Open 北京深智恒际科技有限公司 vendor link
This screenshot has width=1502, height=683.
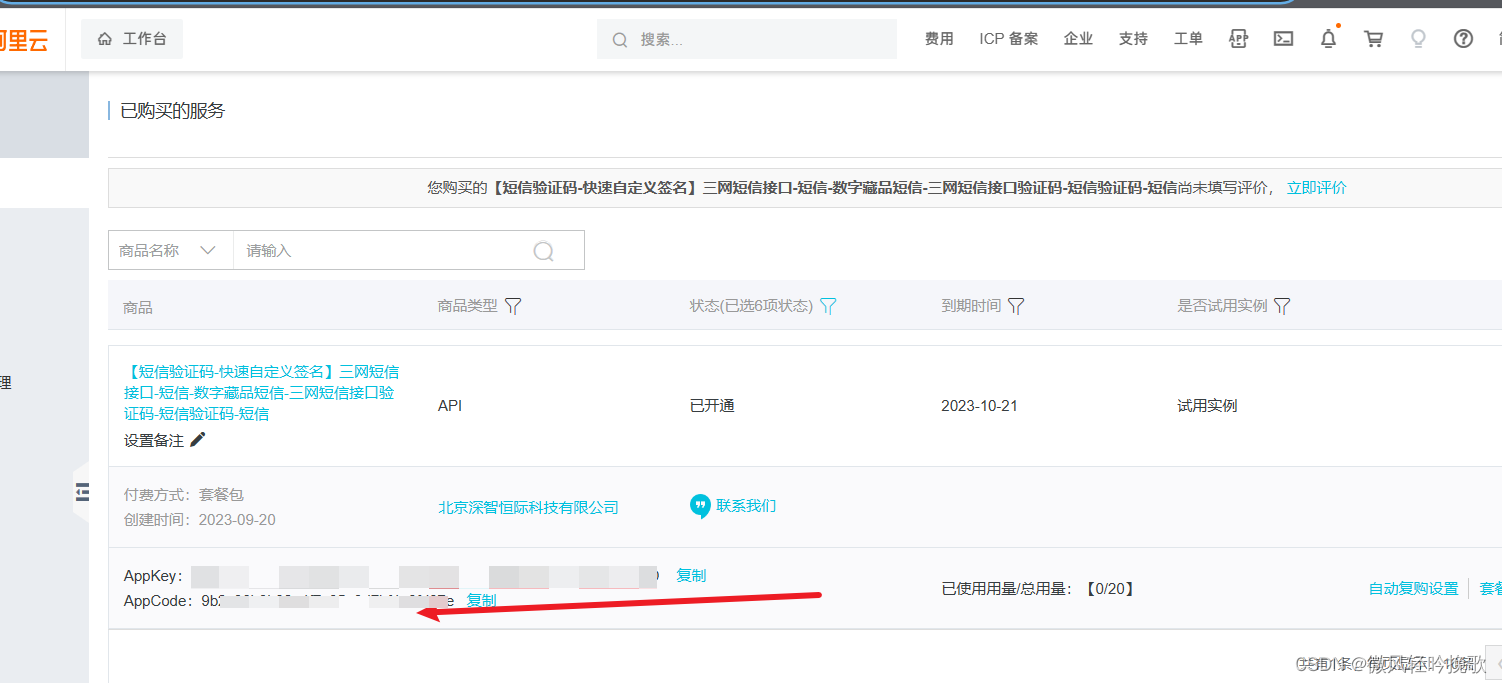coord(528,507)
